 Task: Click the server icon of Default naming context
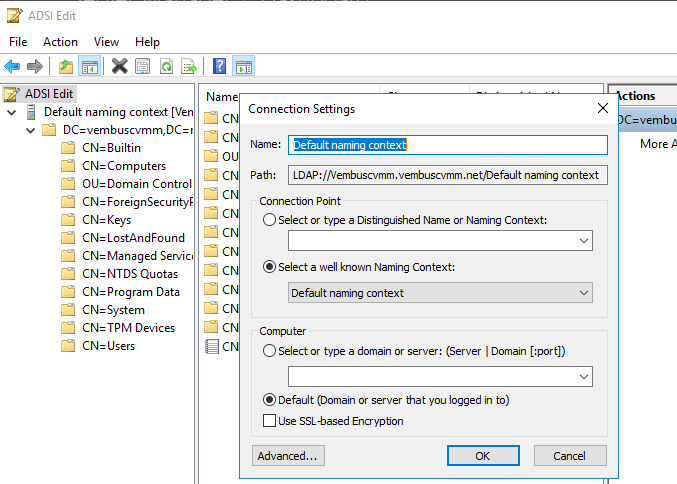31,112
